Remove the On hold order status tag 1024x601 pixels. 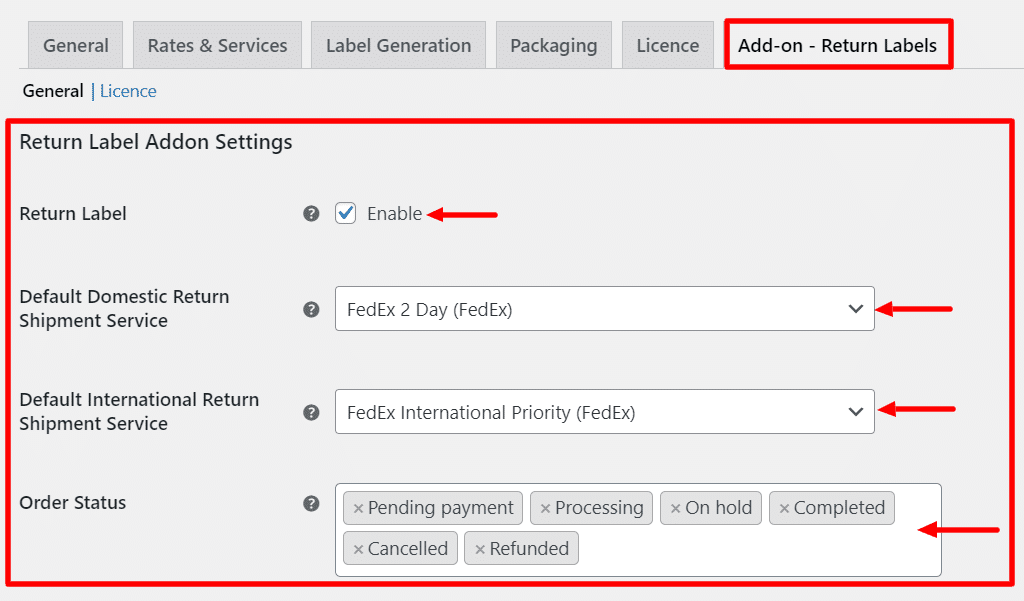pos(679,508)
